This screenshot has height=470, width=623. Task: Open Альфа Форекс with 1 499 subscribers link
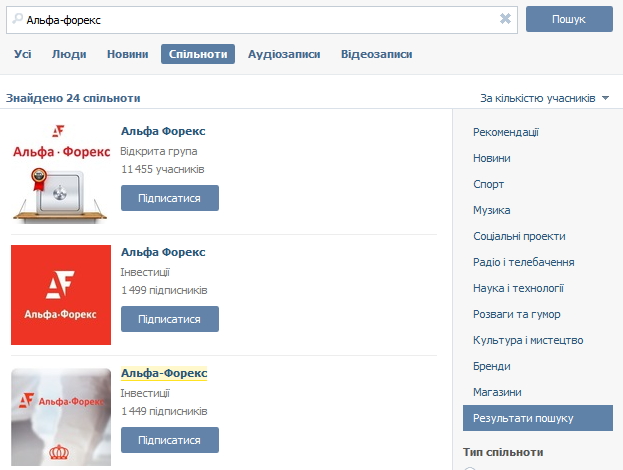point(163,252)
